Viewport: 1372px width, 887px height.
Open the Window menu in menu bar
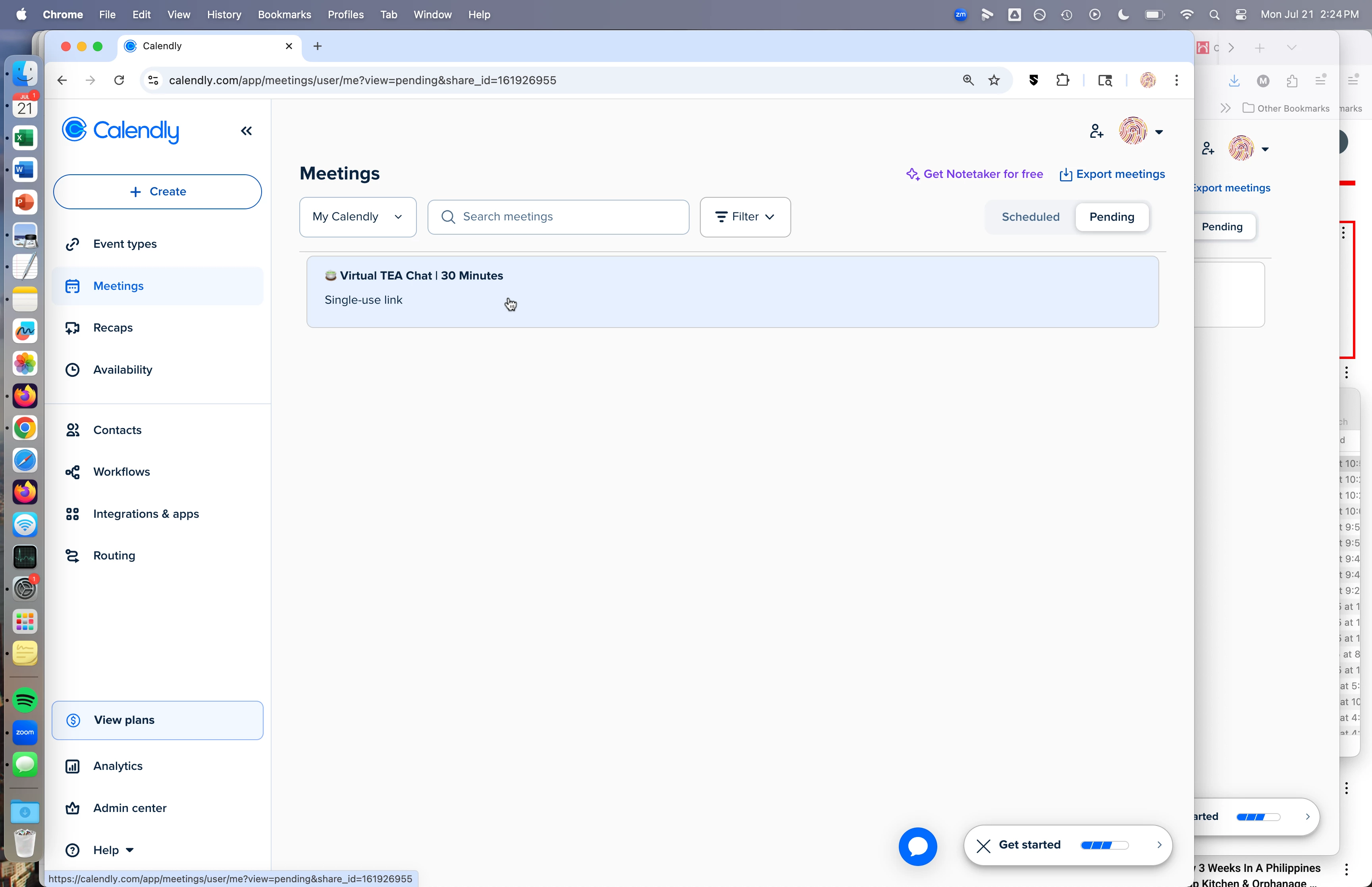click(432, 14)
